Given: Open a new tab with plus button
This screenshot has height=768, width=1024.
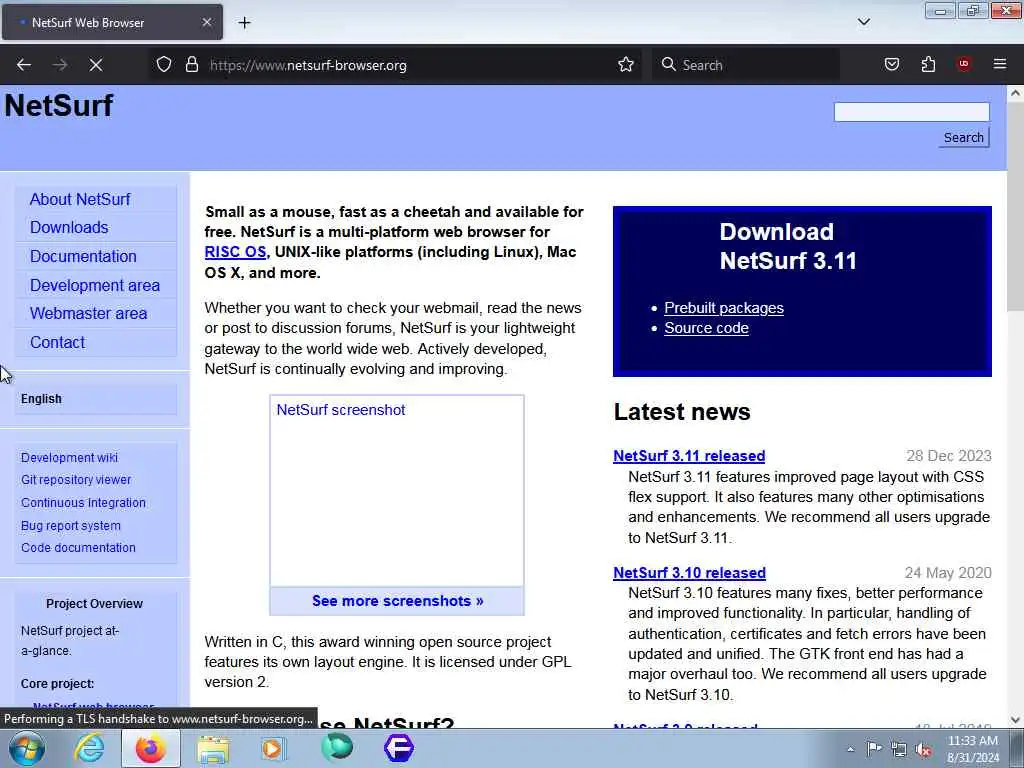Looking at the screenshot, I should 244,23.
